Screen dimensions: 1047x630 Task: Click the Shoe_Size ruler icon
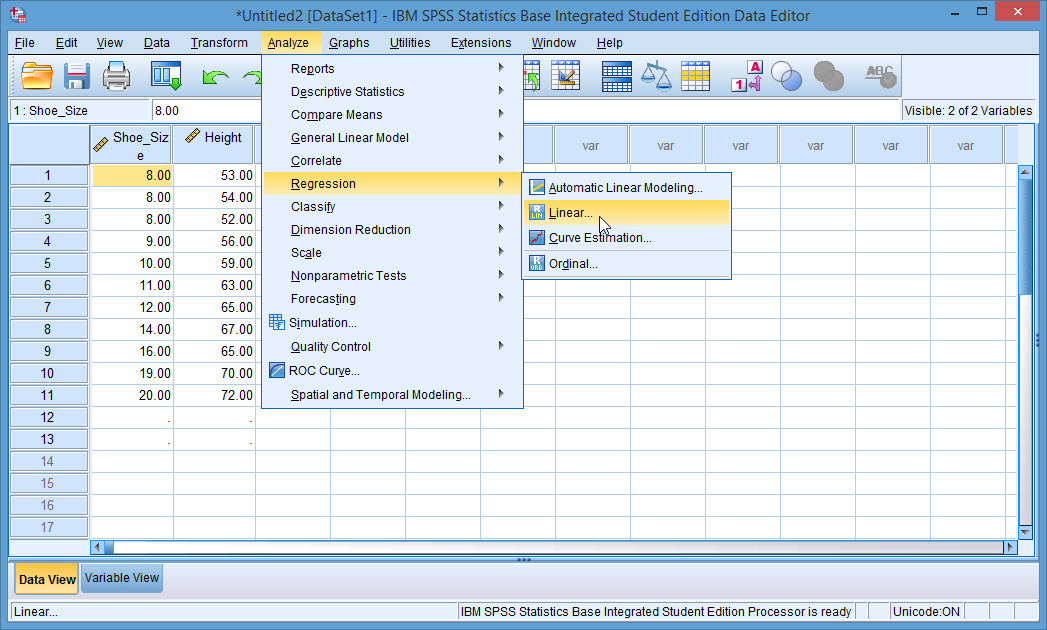101,143
